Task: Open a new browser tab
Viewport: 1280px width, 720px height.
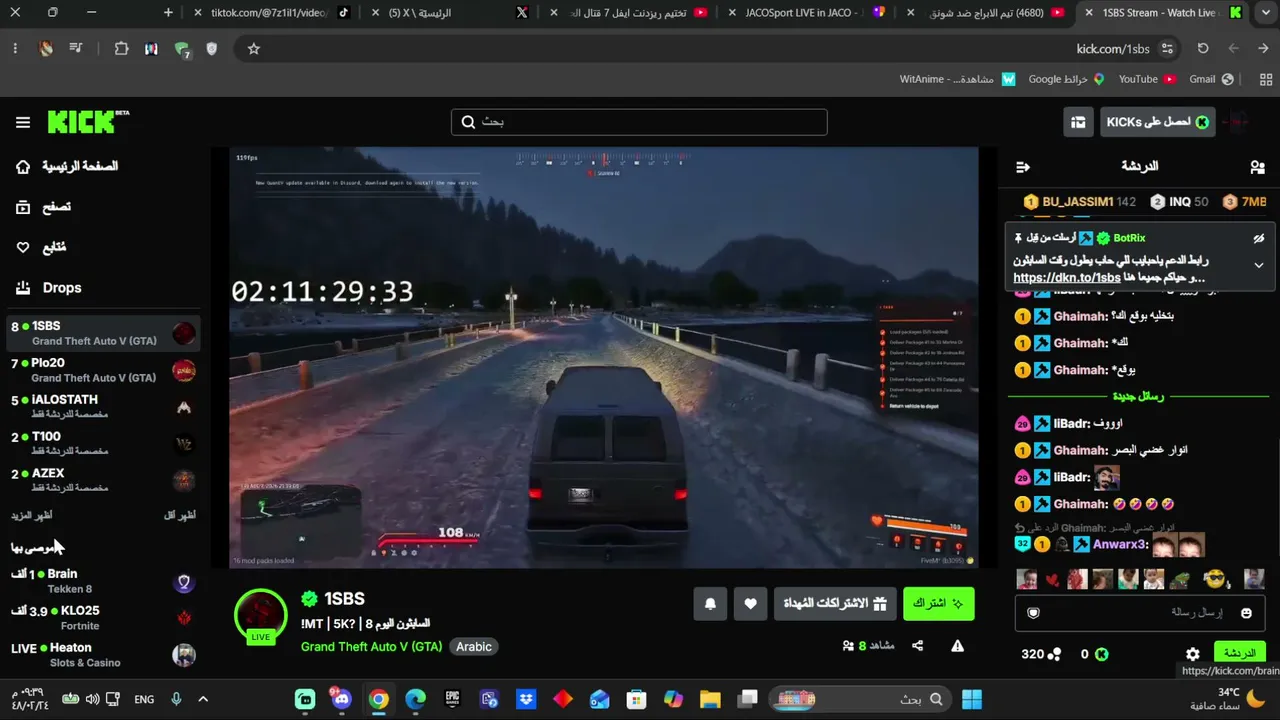Action: tap(168, 13)
